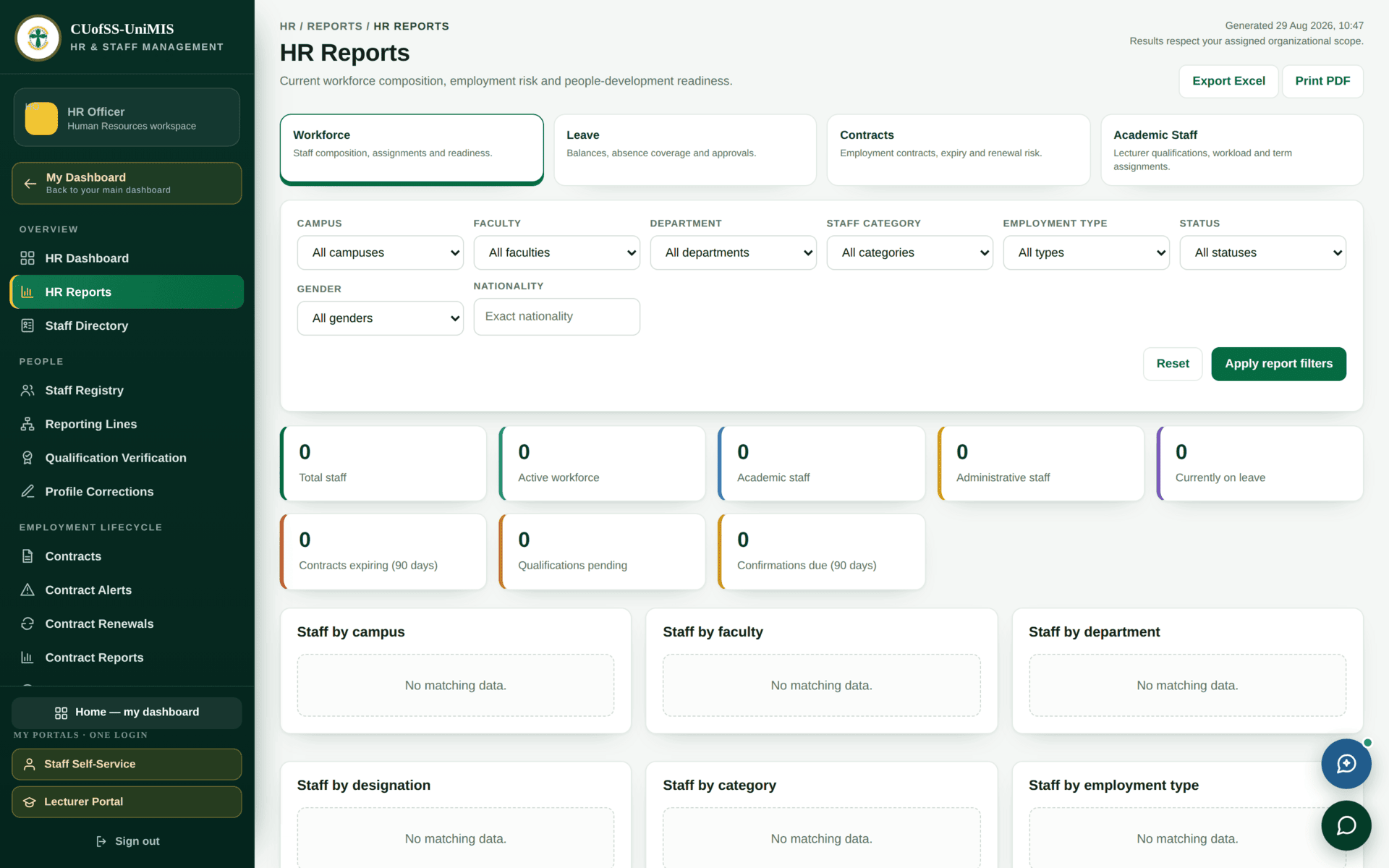Click the Currently on leave card
This screenshot has width=1389, height=868.
(1260, 464)
